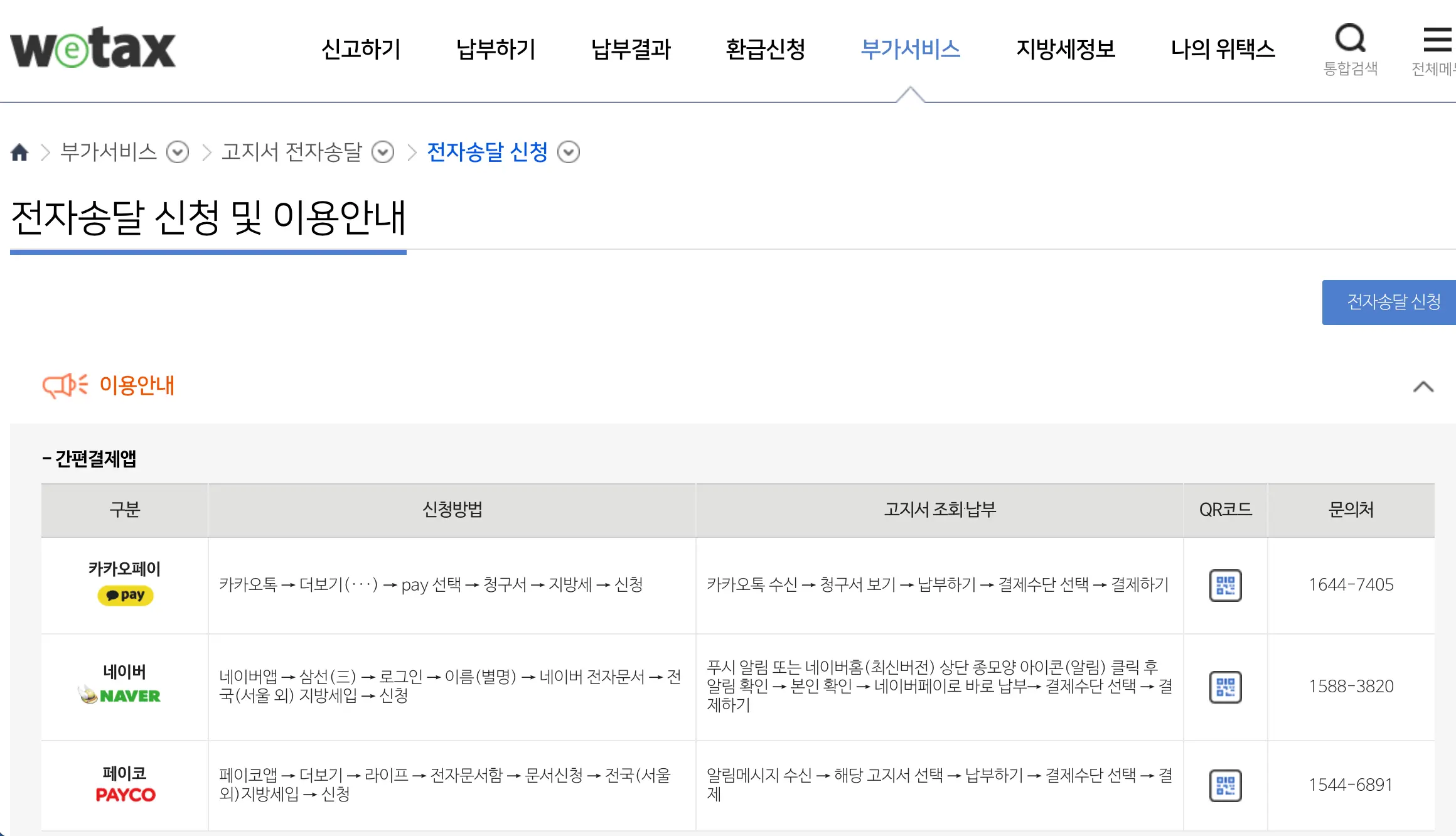Screen dimensions: 1456x836
Task: Open the 지방세정보 menu
Action: click(x=1066, y=49)
